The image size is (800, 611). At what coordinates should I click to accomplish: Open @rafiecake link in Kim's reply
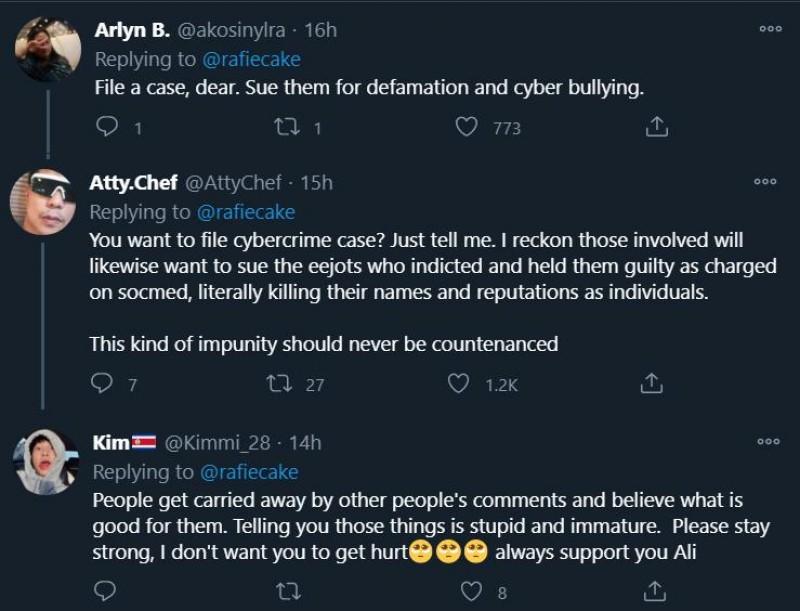[x=247, y=471]
